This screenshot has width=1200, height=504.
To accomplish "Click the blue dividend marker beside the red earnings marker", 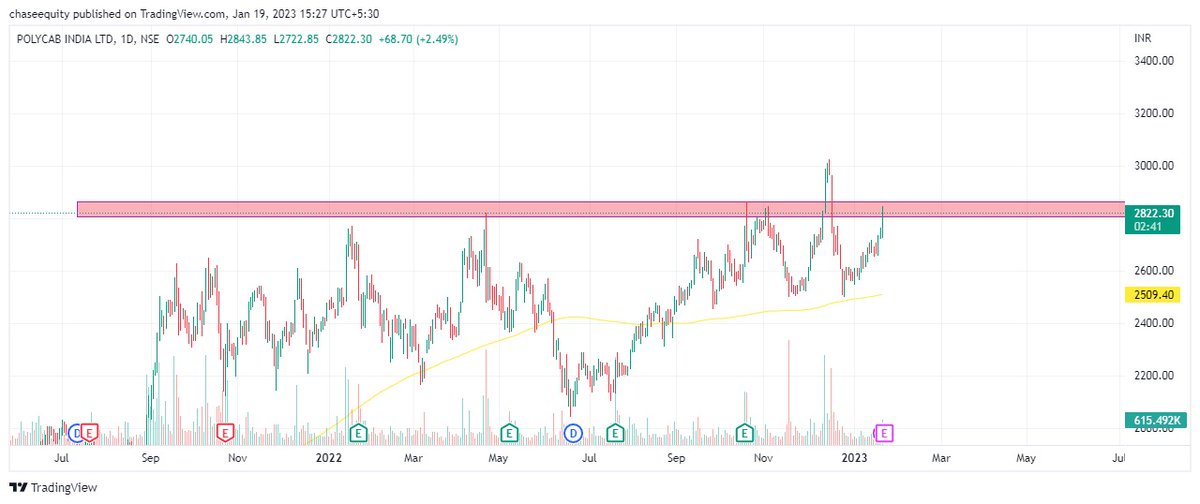I will pos(77,433).
